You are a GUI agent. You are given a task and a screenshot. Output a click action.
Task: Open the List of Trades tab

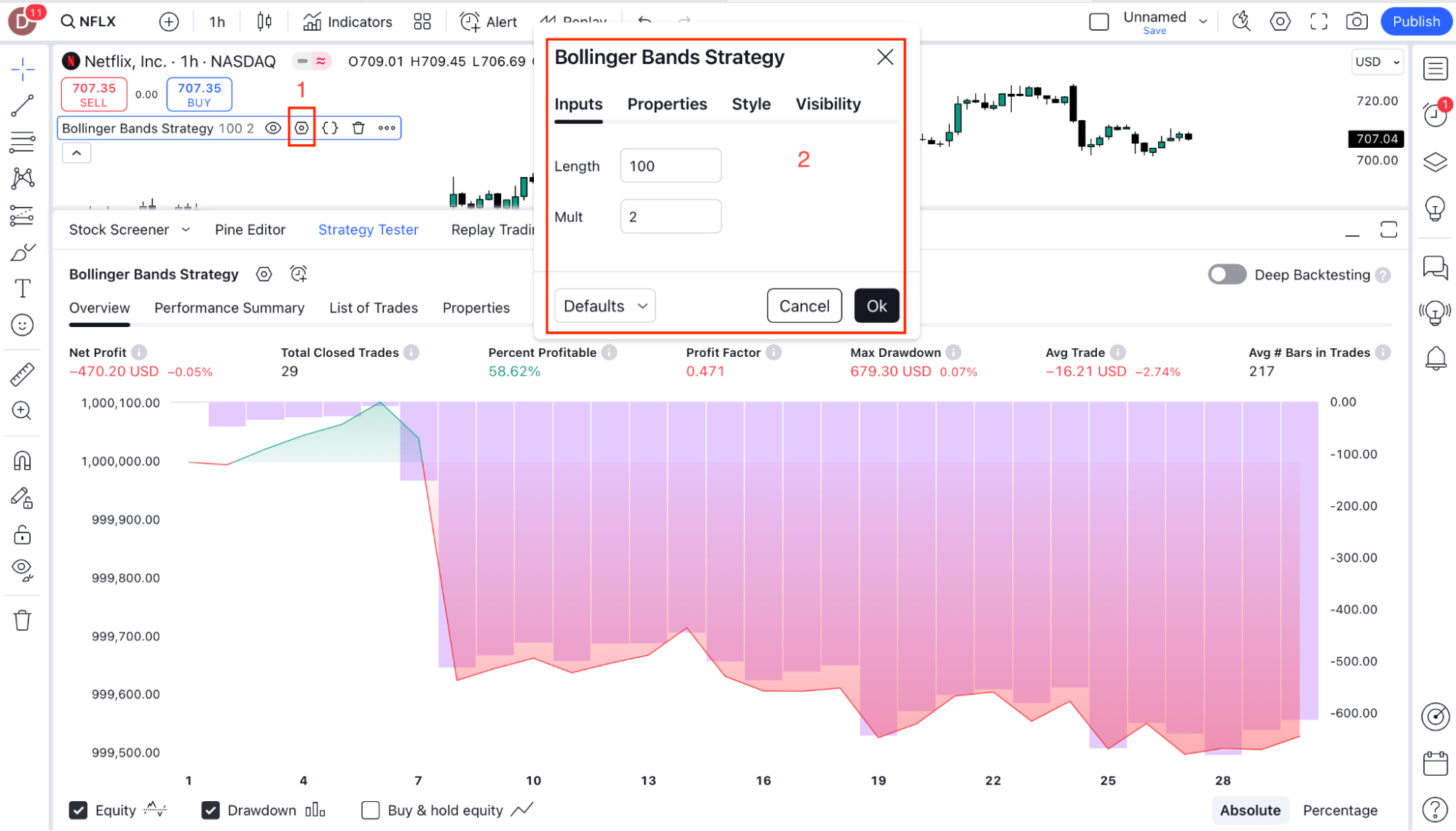click(x=373, y=308)
